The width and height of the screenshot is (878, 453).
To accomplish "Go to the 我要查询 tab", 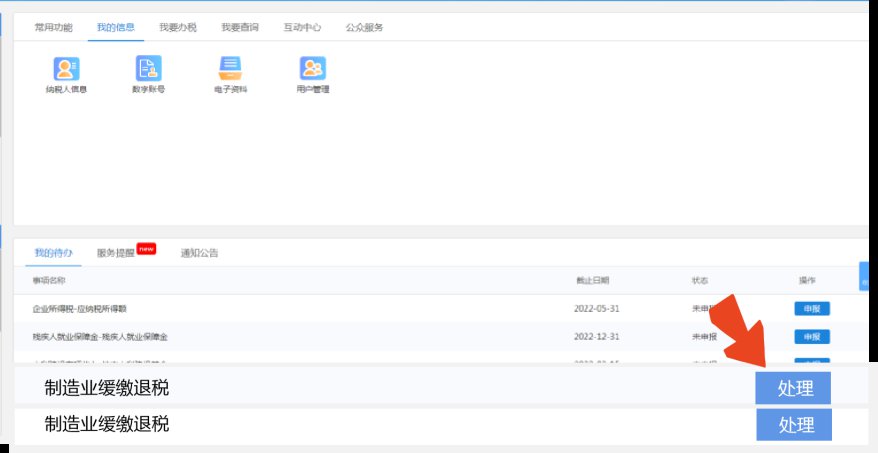I will click(240, 27).
